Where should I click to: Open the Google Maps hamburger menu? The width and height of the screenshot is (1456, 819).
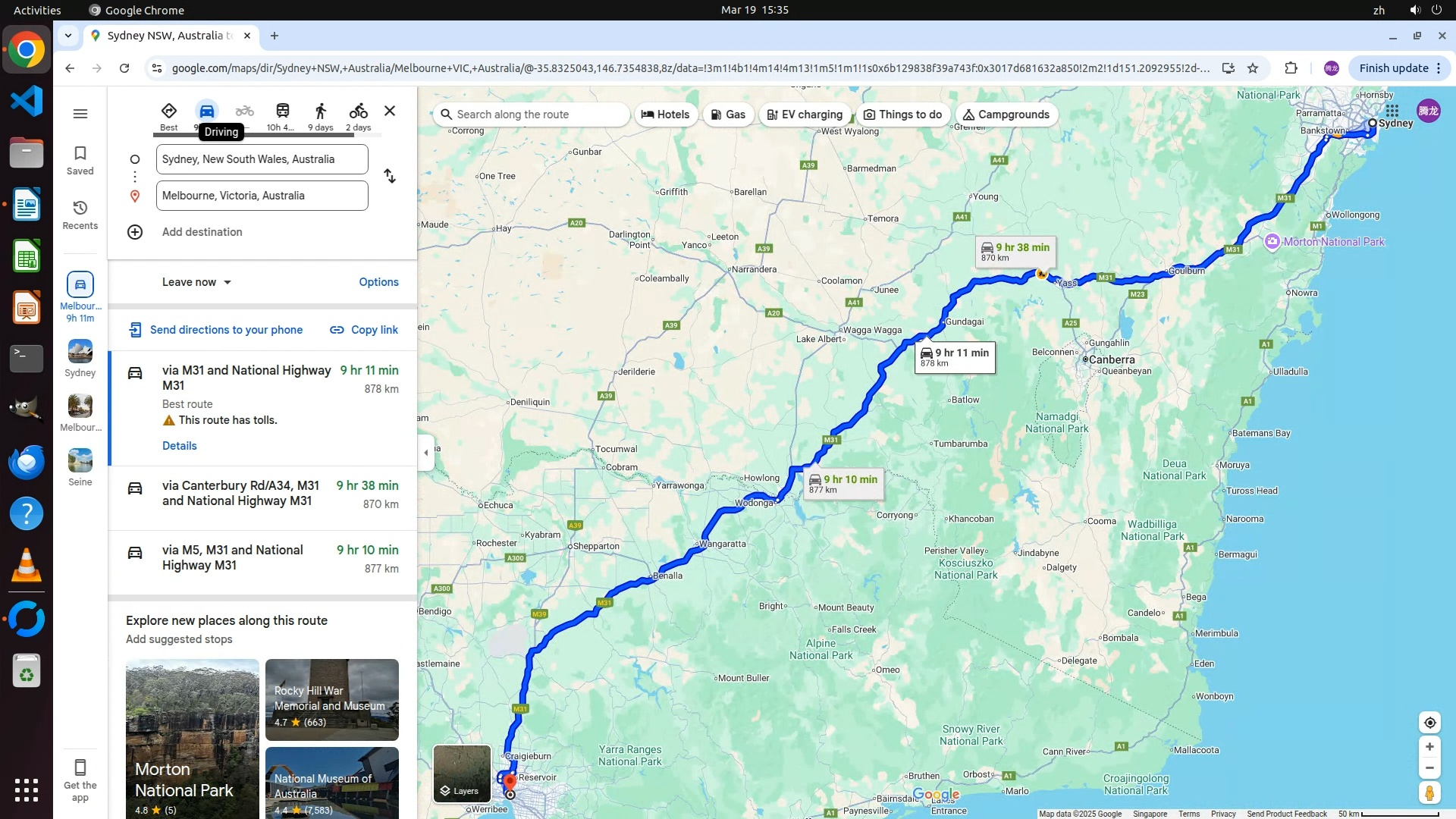point(80,114)
